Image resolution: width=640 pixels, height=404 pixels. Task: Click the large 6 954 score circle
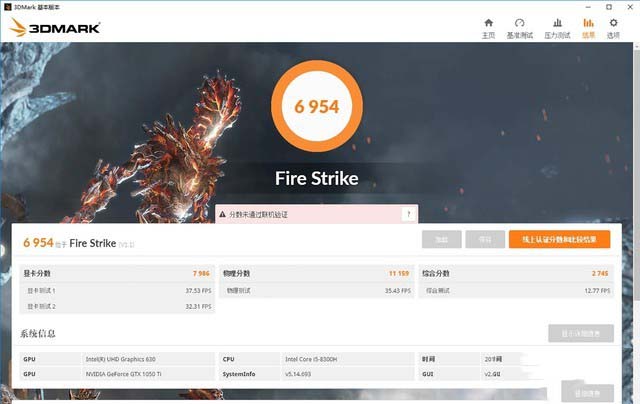pos(317,107)
